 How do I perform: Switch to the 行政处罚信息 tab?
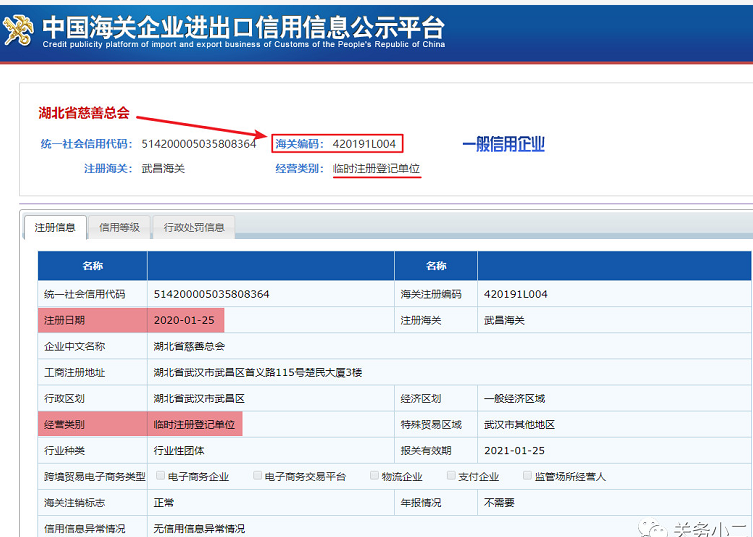[x=194, y=227]
